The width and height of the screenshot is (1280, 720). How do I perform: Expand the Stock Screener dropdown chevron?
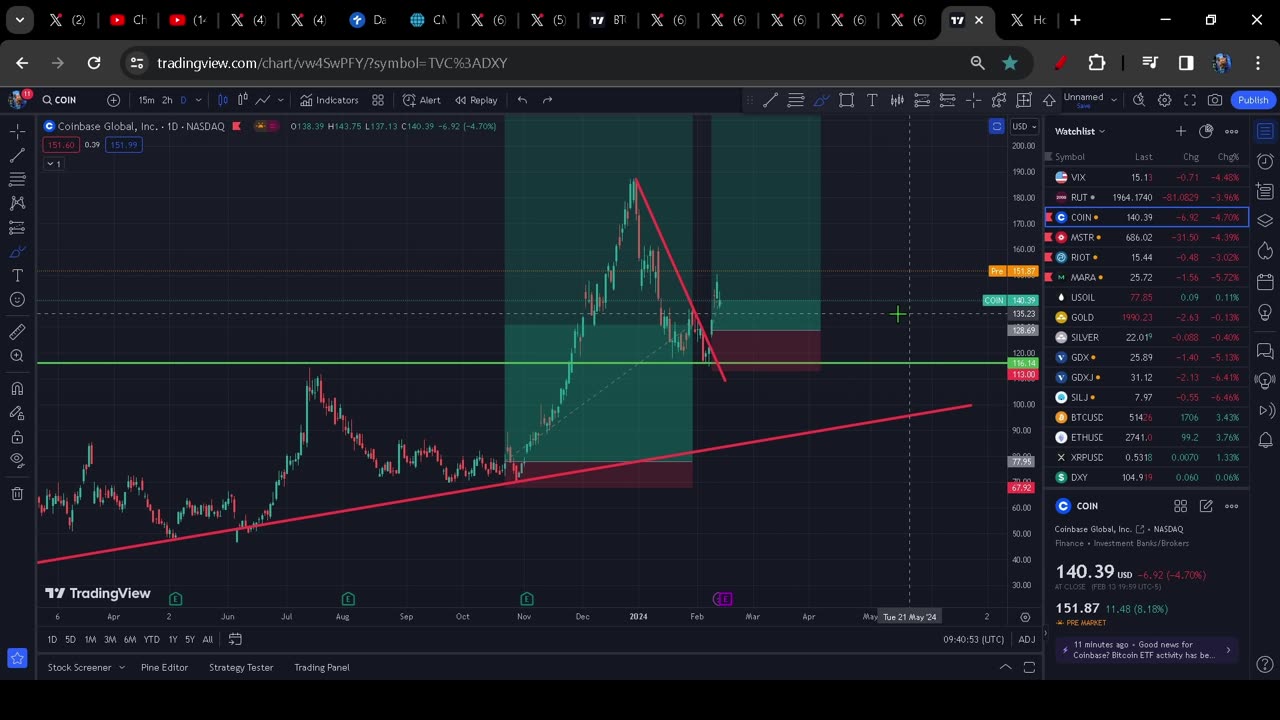coord(122,667)
